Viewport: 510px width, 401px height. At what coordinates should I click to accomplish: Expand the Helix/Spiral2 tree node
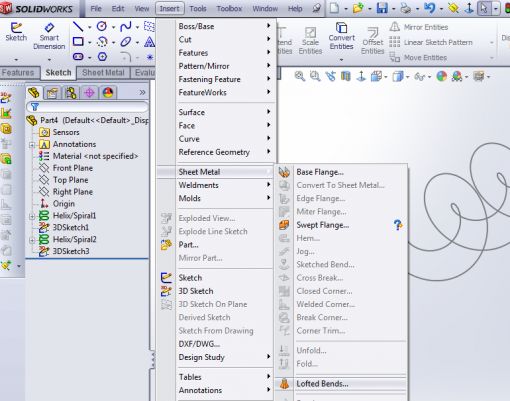[x=32, y=240]
